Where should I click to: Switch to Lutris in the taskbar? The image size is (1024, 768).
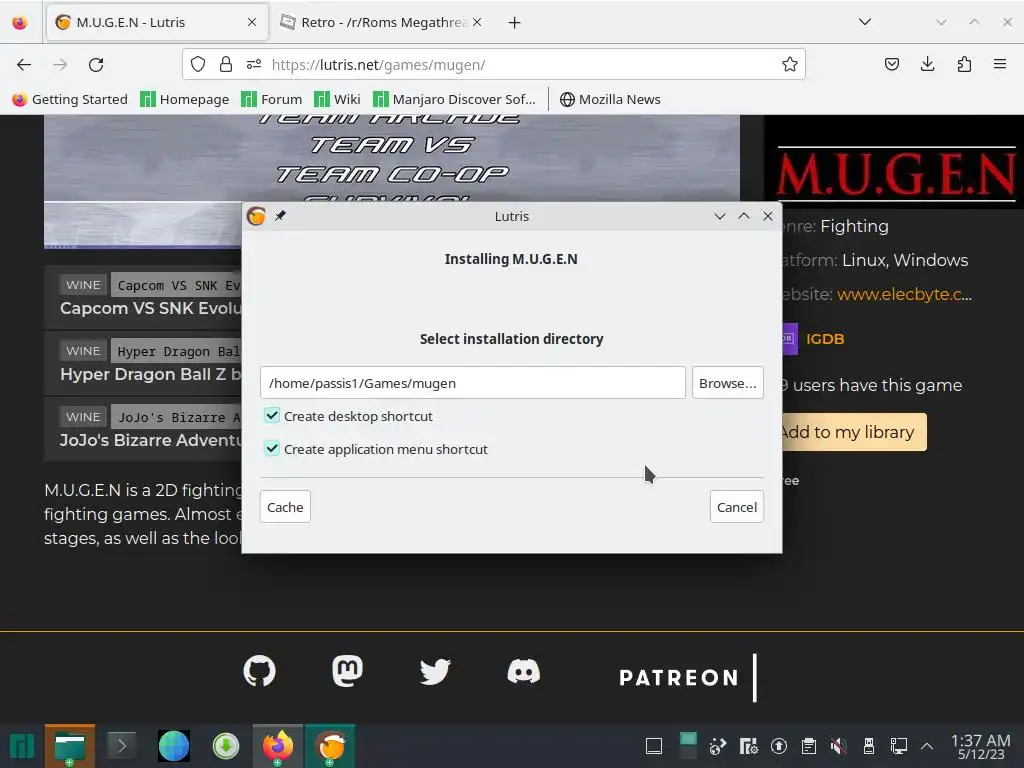[x=330, y=746]
